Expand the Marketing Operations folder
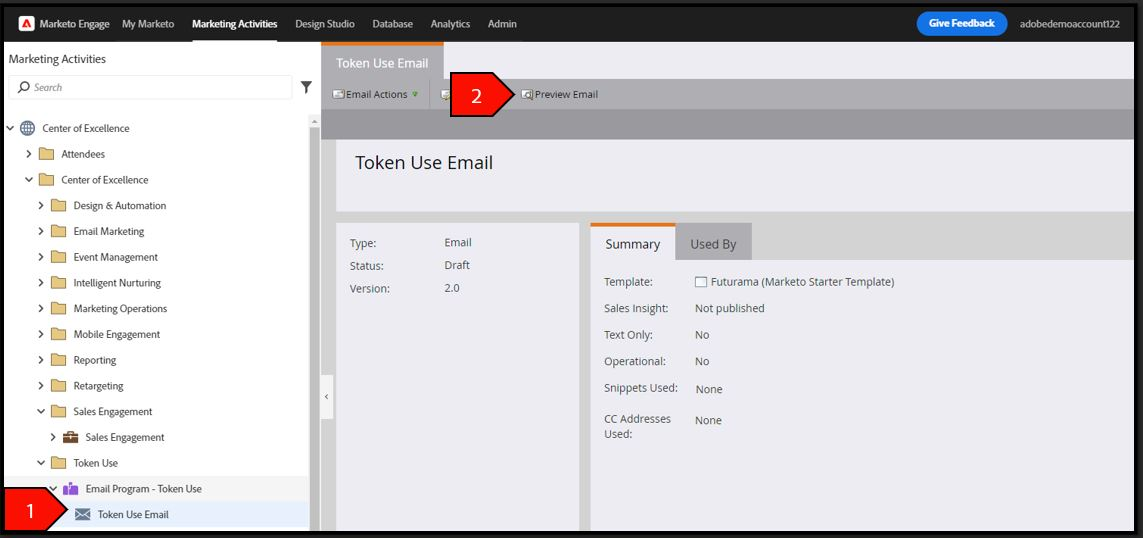This screenshot has height=538, width=1143. (x=42, y=308)
